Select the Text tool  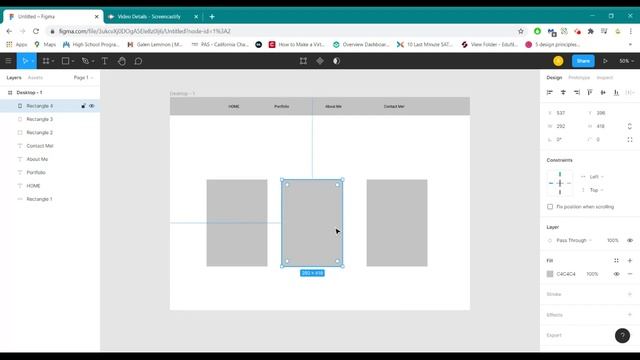click(x=104, y=61)
